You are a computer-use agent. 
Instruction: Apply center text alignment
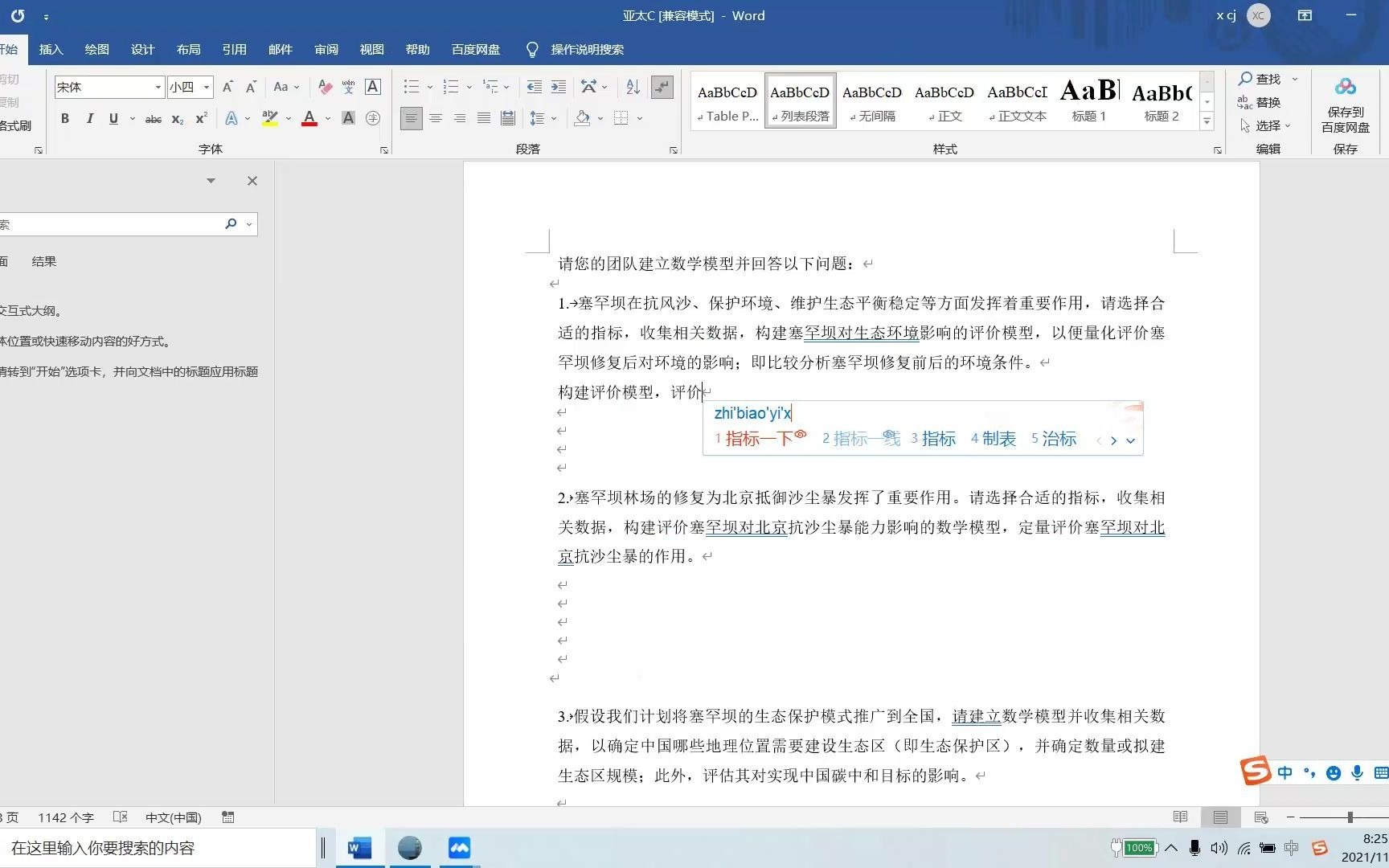436,118
